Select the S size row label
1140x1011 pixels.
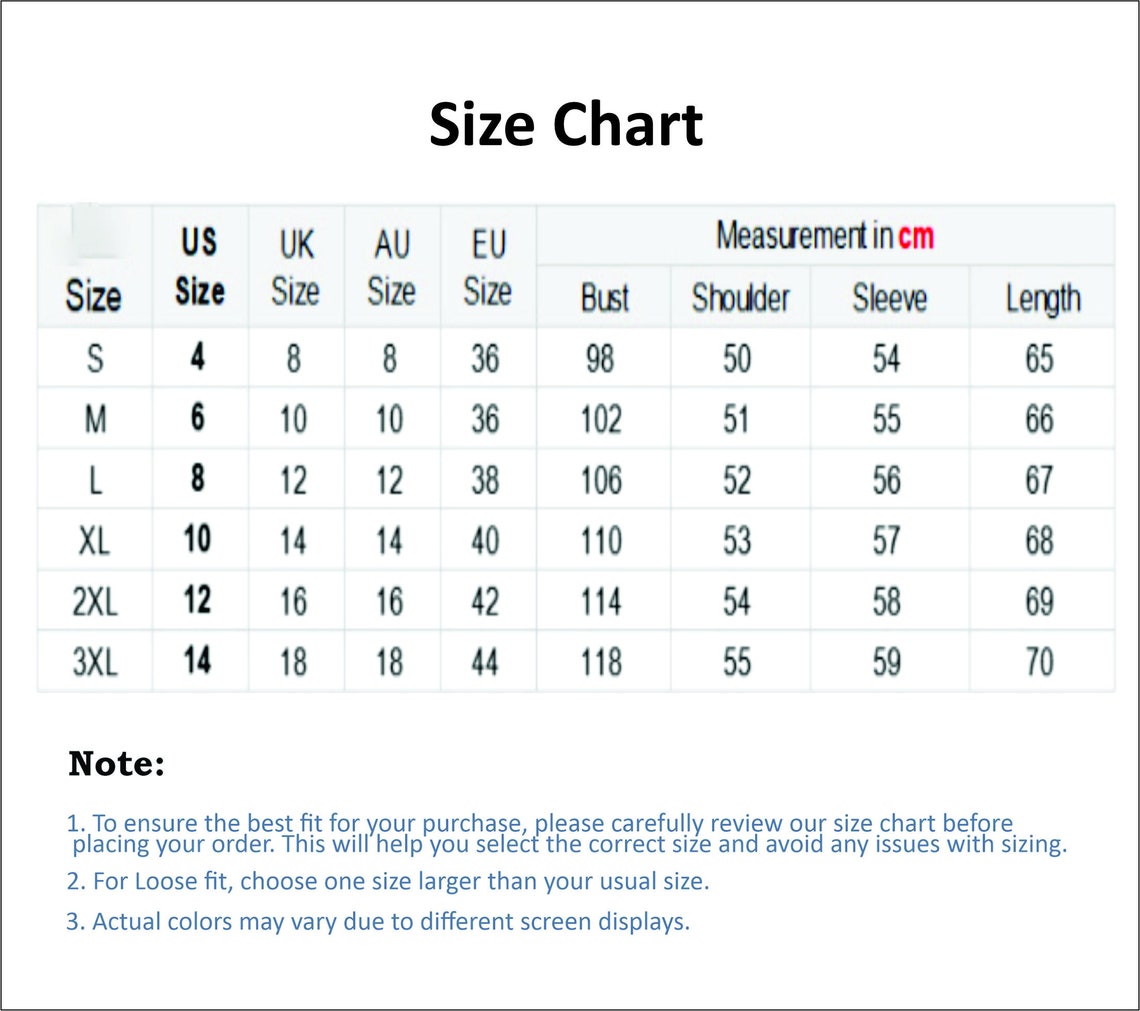tap(95, 359)
